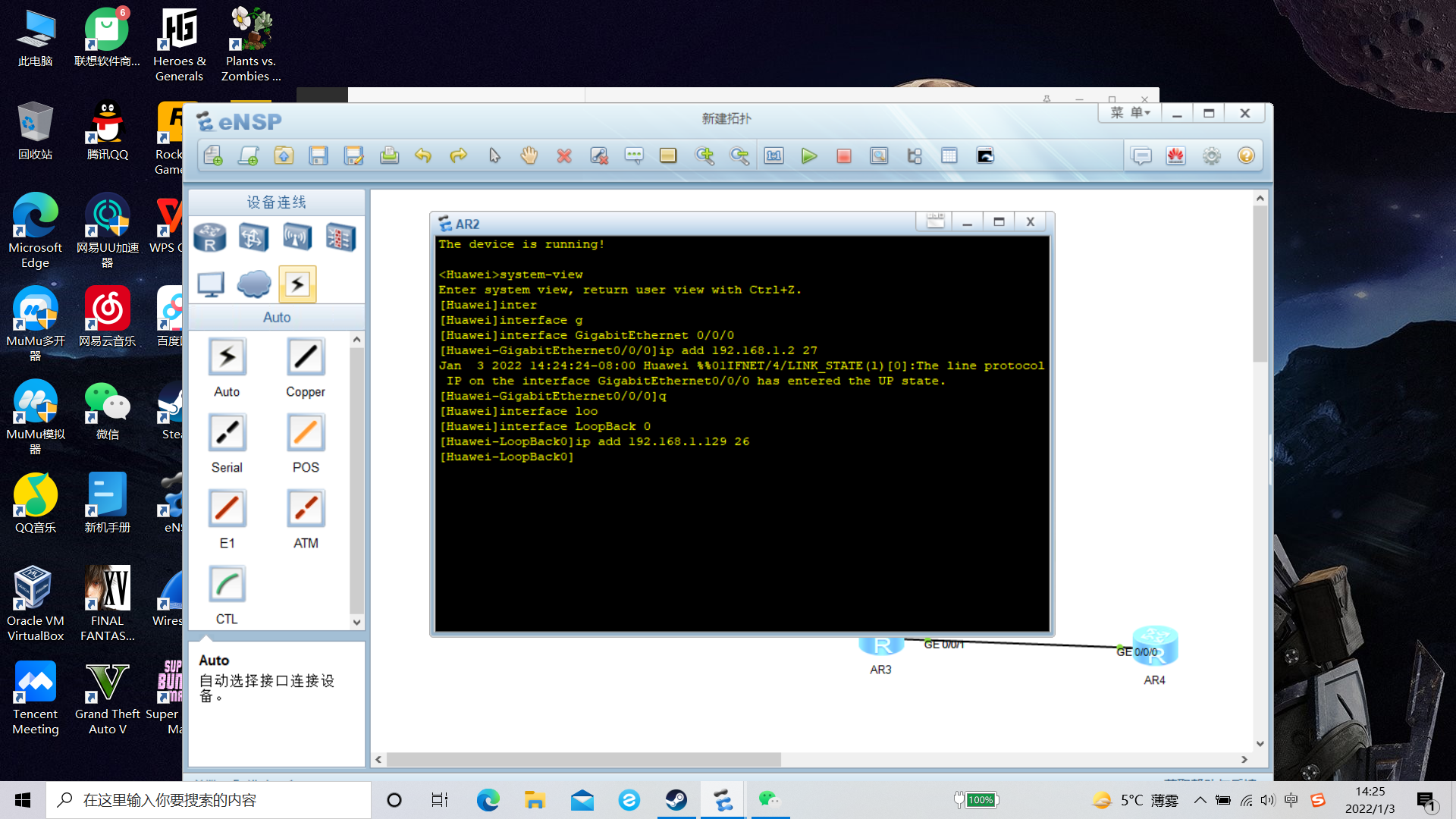Image resolution: width=1456 pixels, height=819 pixels.
Task: Select the PC terminal device category
Action: click(x=210, y=284)
